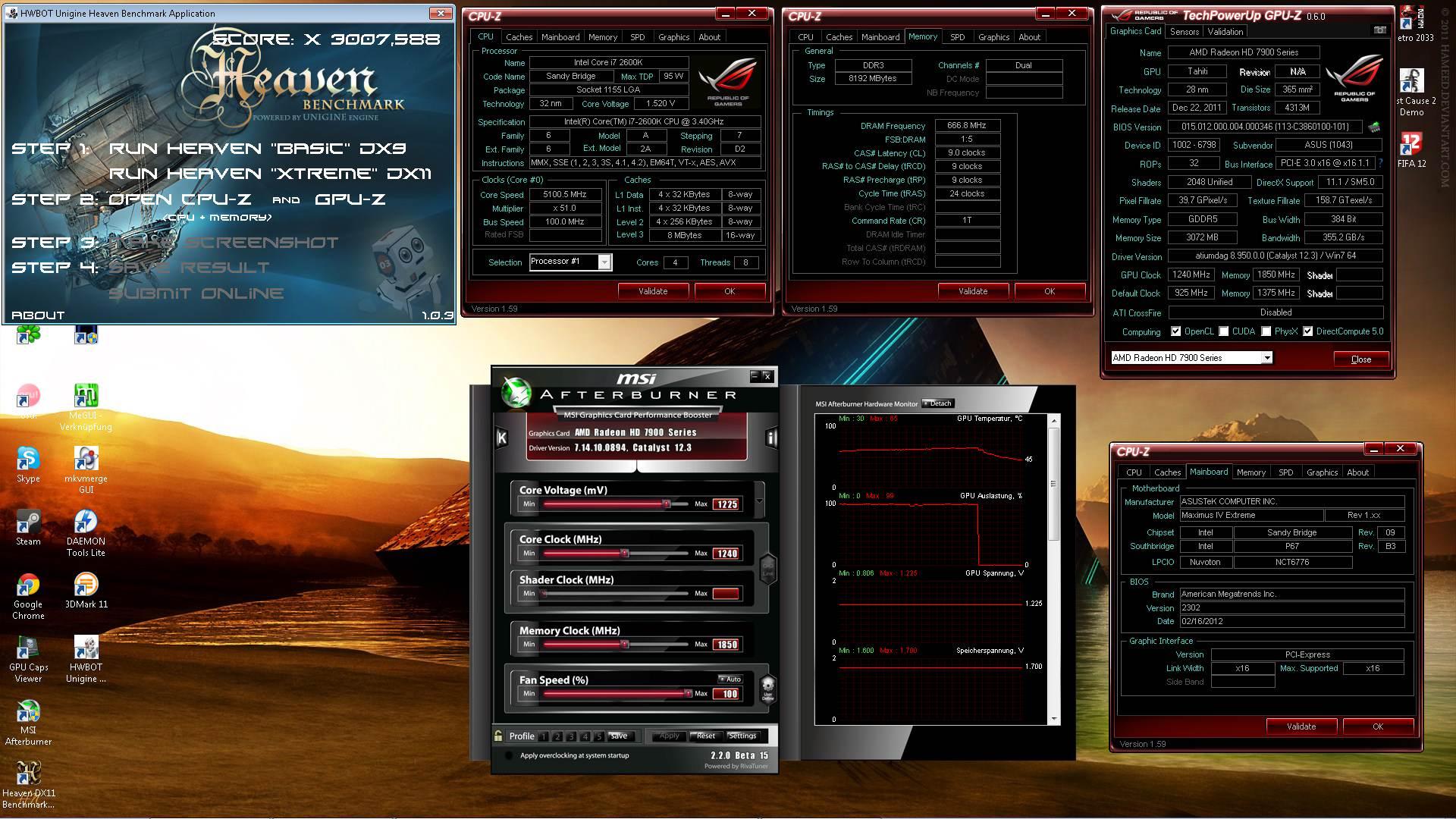The image size is (1456, 819).
Task: Click the ROG logo in GPU-Z
Action: click(x=1354, y=80)
